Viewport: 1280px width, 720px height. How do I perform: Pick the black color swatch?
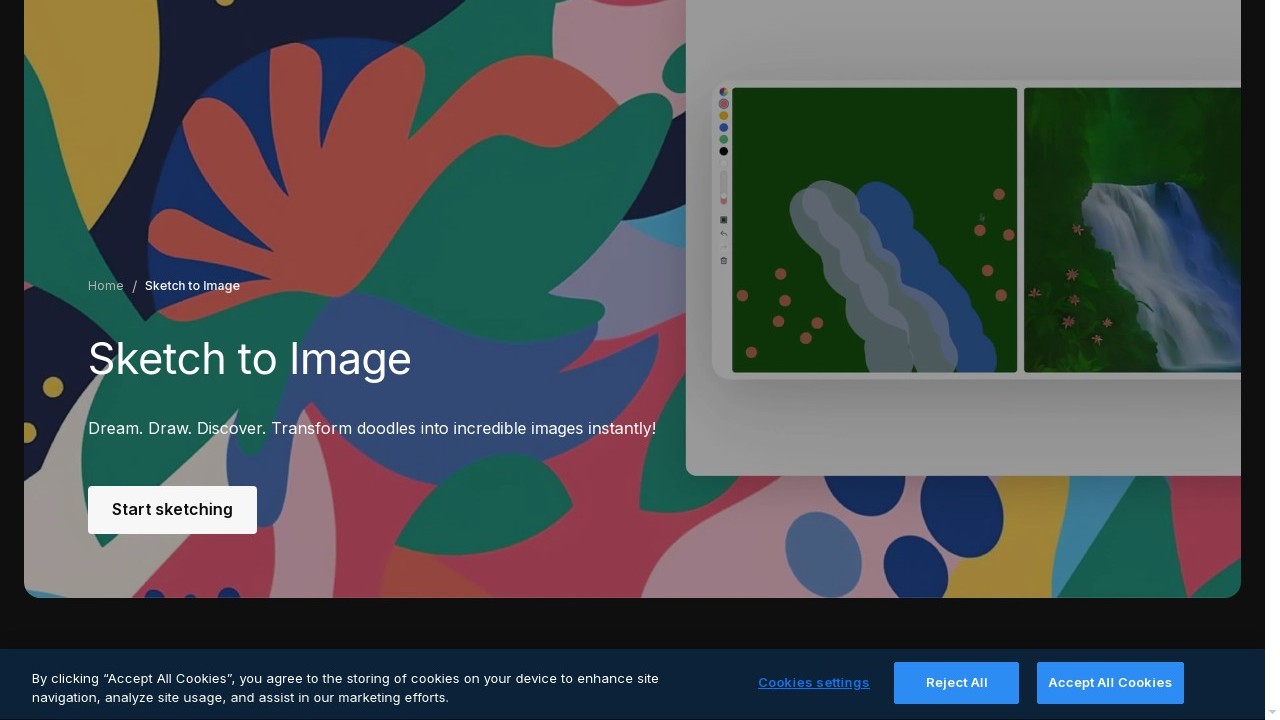pos(724,152)
